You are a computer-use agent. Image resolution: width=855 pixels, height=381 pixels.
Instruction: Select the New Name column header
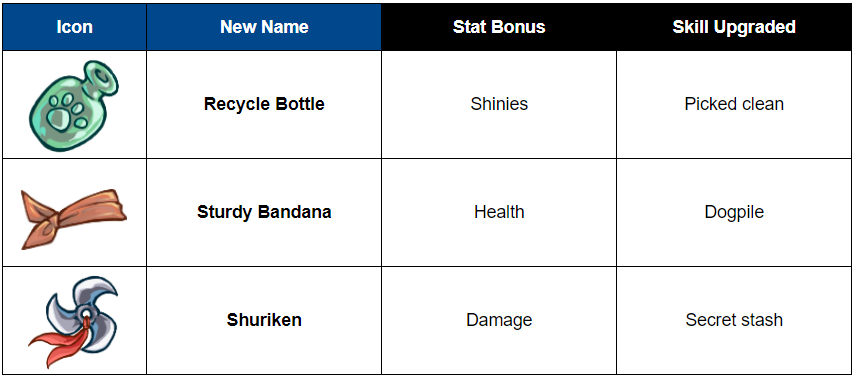[264, 27]
